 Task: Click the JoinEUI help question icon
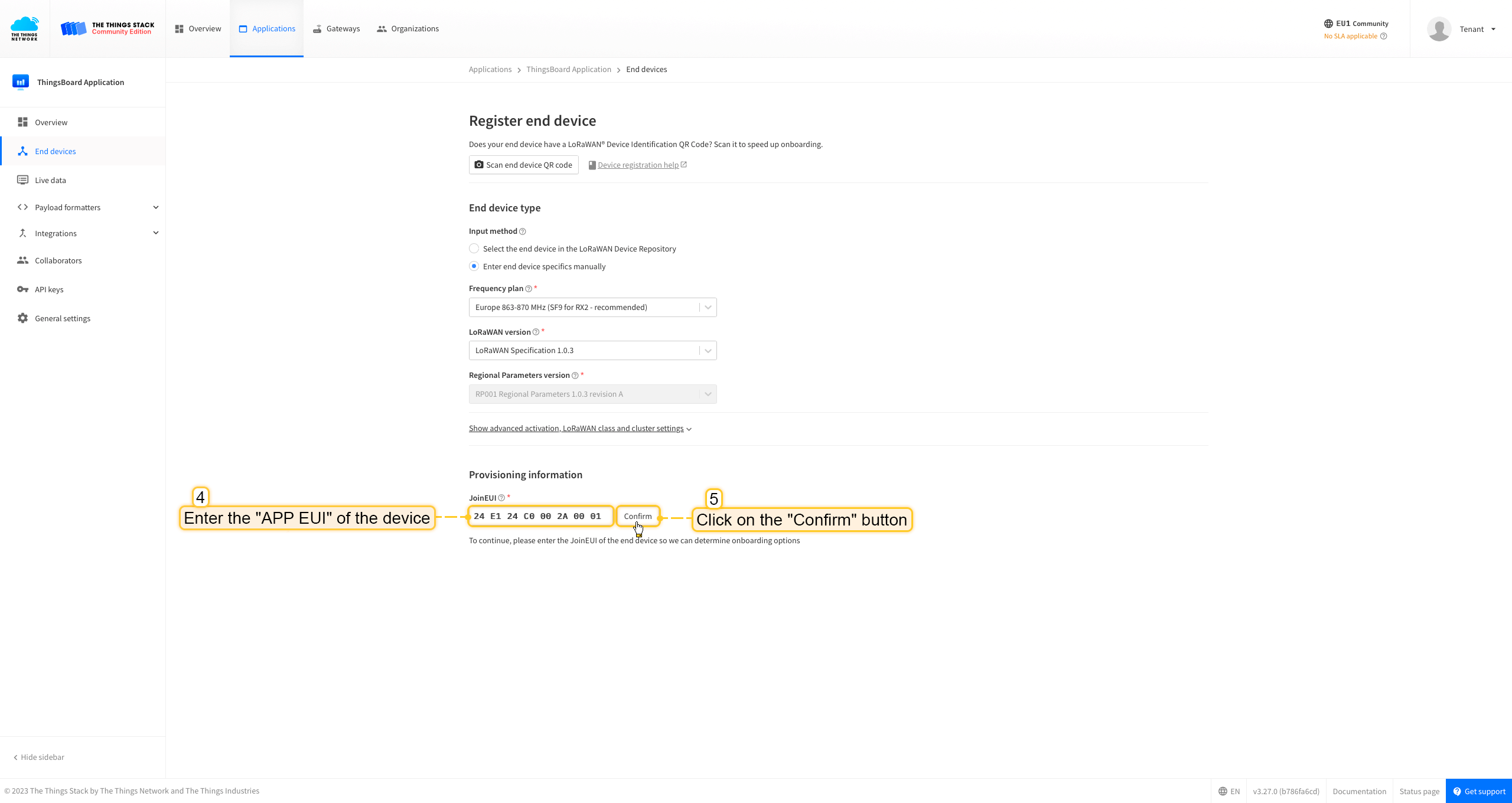click(x=501, y=498)
